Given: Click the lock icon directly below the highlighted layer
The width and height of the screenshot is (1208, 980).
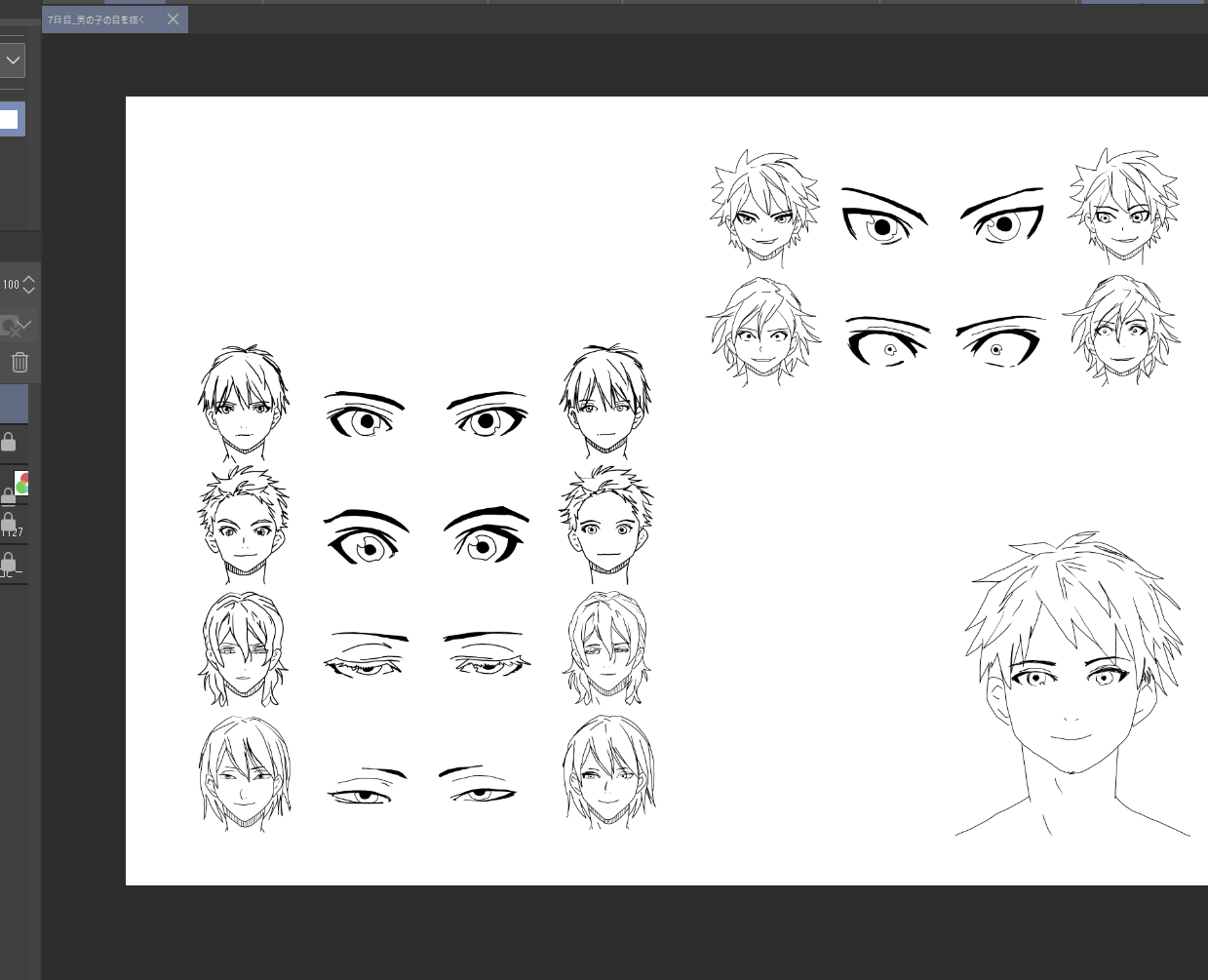Looking at the screenshot, I should pyautogui.click(x=9, y=442).
